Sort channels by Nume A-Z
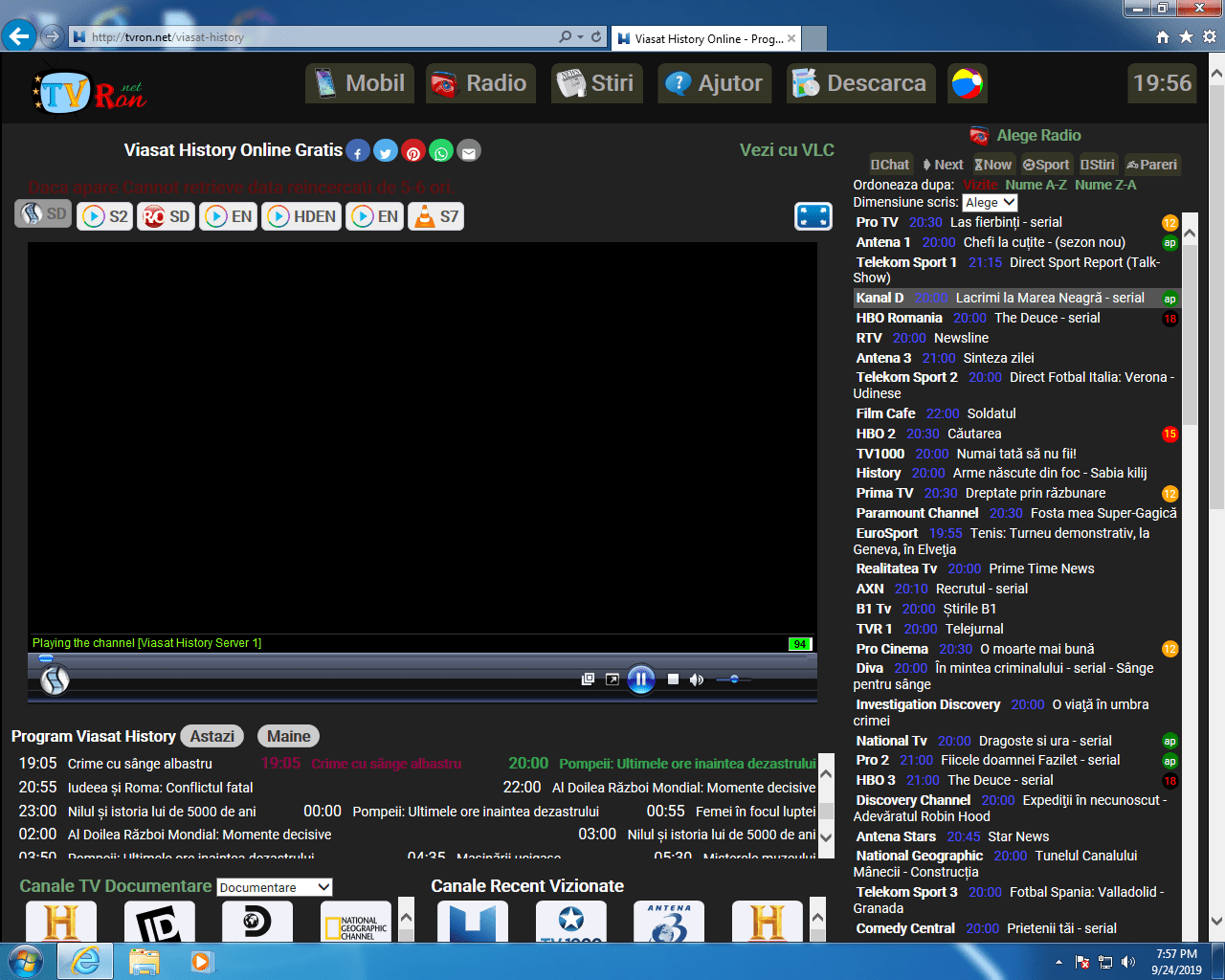The width and height of the screenshot is (1225, 980). 1036,185
